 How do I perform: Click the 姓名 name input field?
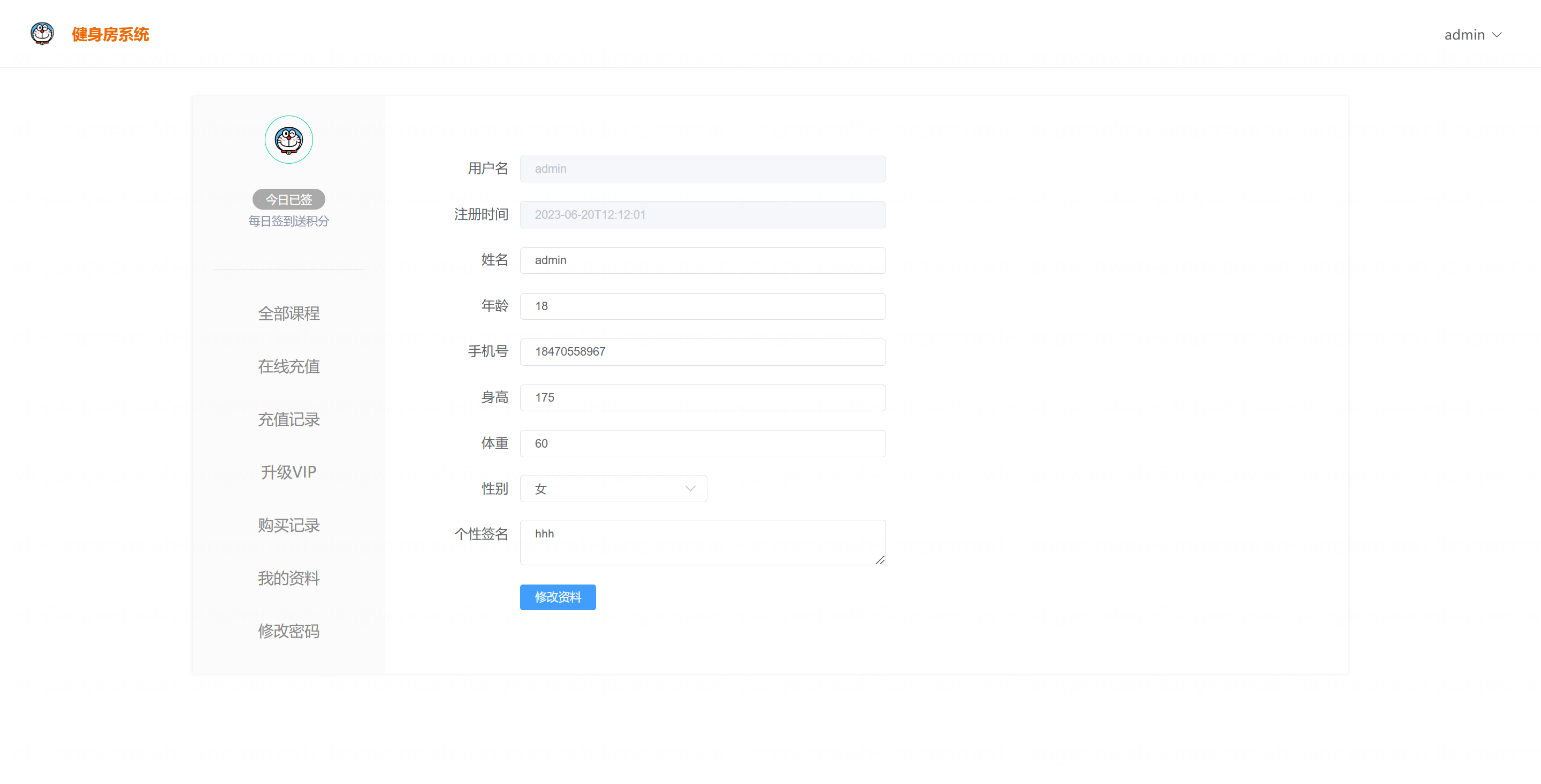[x=703, y=260]
